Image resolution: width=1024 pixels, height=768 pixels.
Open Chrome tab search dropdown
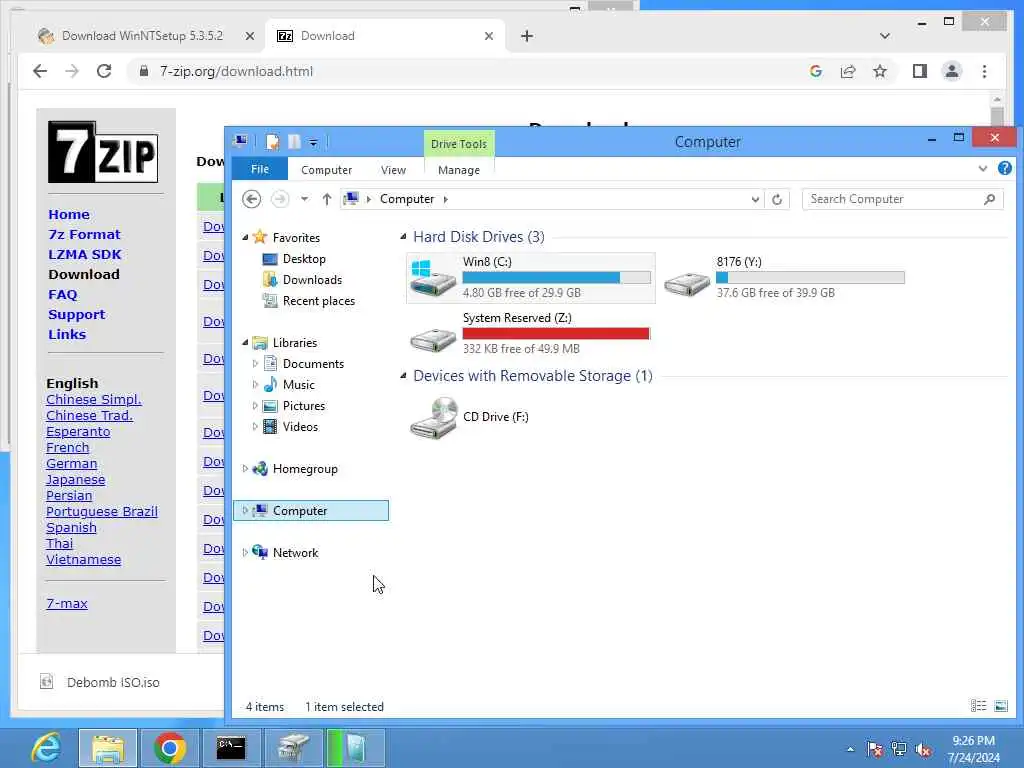click(x=885, y=36)
